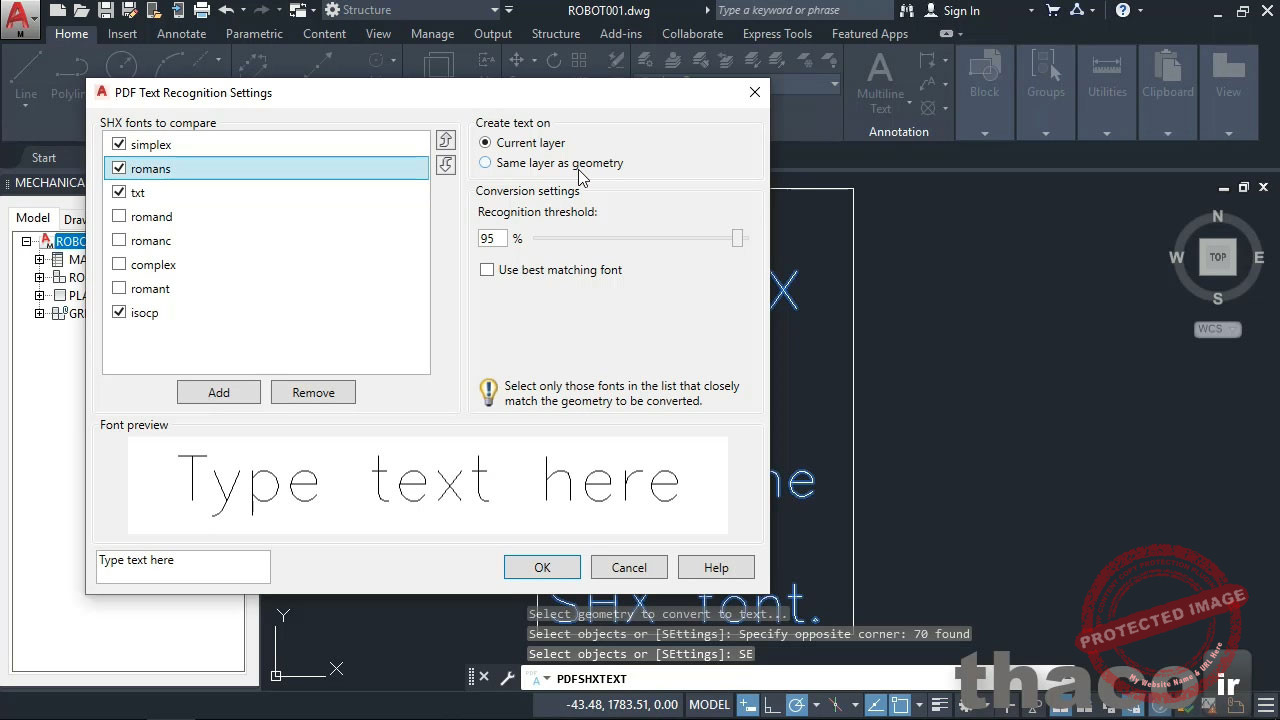
Task: Check the romand font checkbox
Action: (119, 216)
